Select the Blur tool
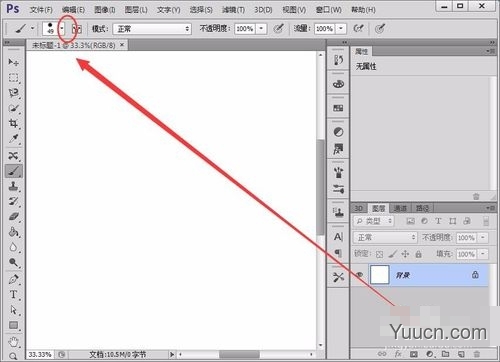Image resolution: width=500 pixels, height=362 pixels. point(13,247)
